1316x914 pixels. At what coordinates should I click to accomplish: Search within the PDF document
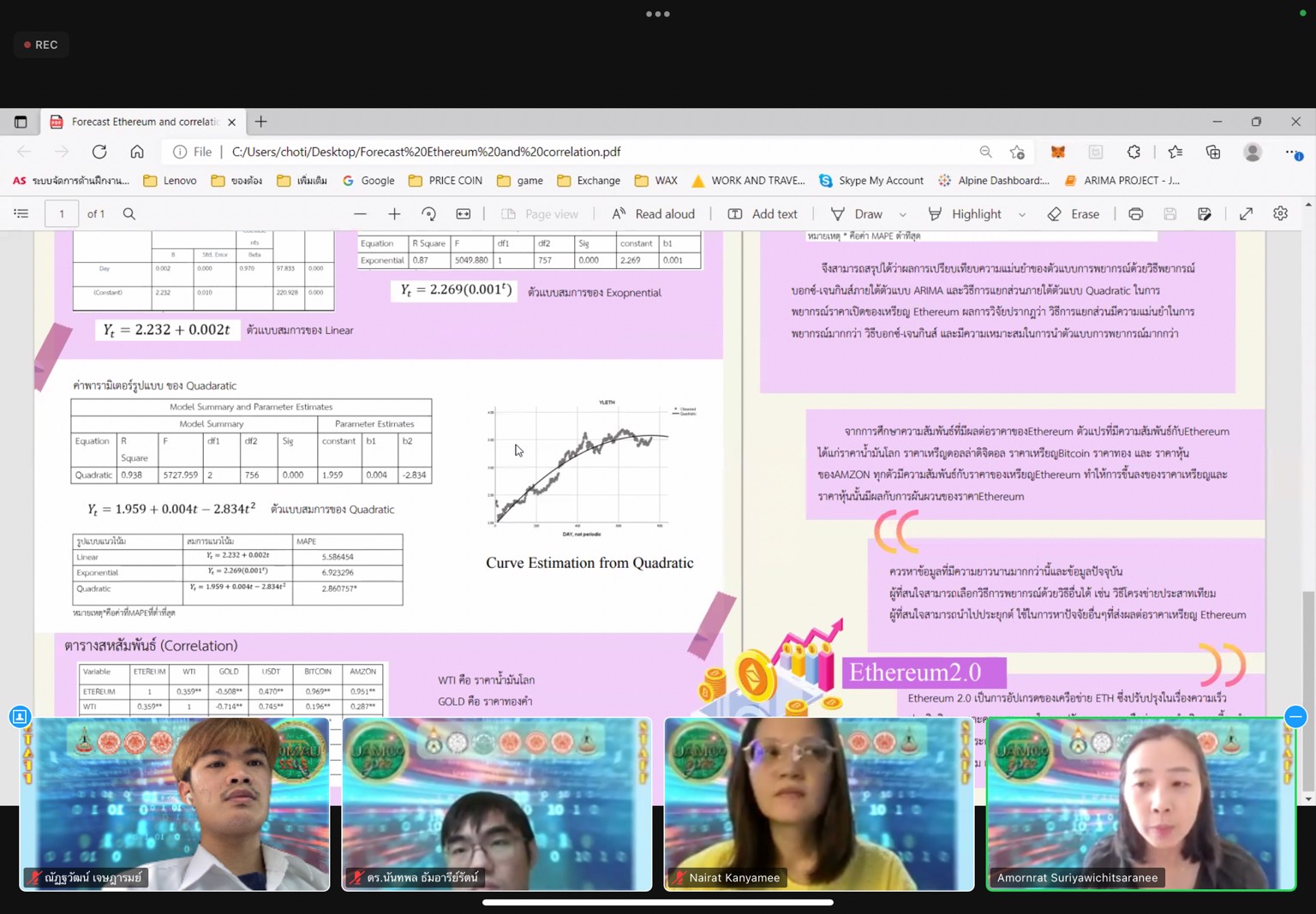(129, 214)
